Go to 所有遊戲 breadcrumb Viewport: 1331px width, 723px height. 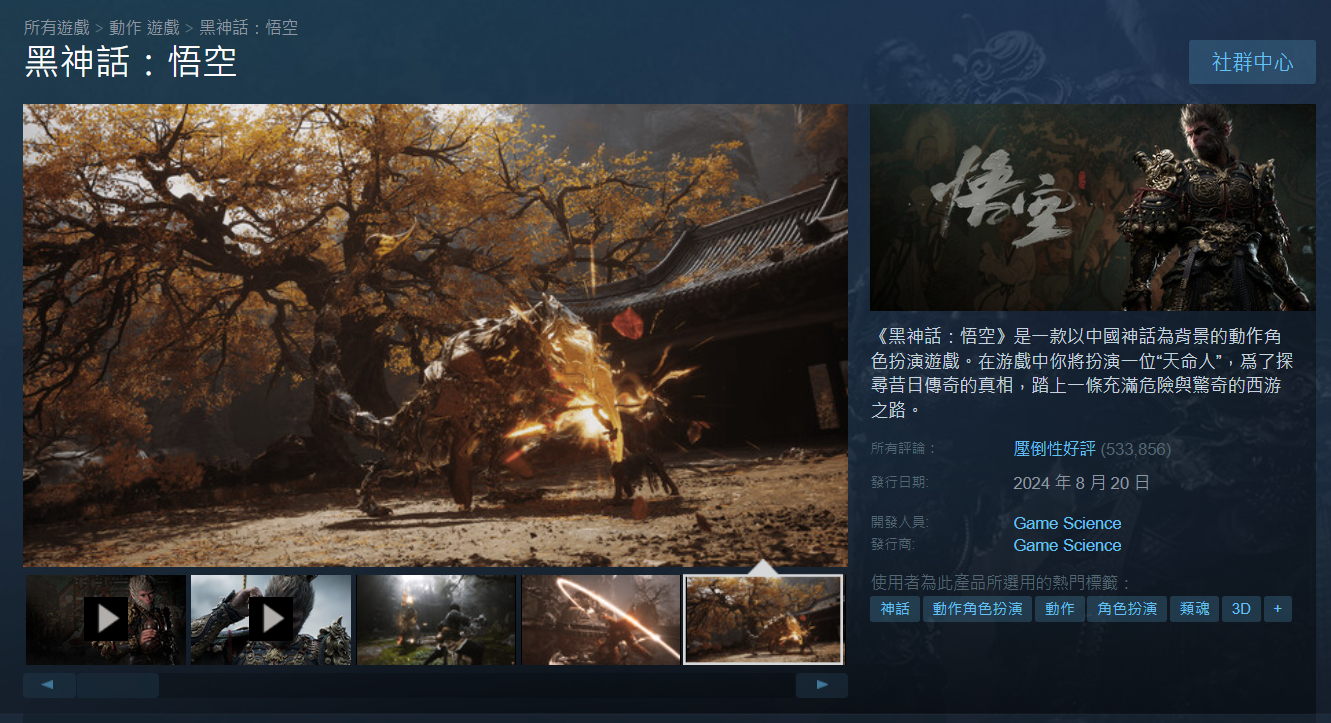click(56, 27)
